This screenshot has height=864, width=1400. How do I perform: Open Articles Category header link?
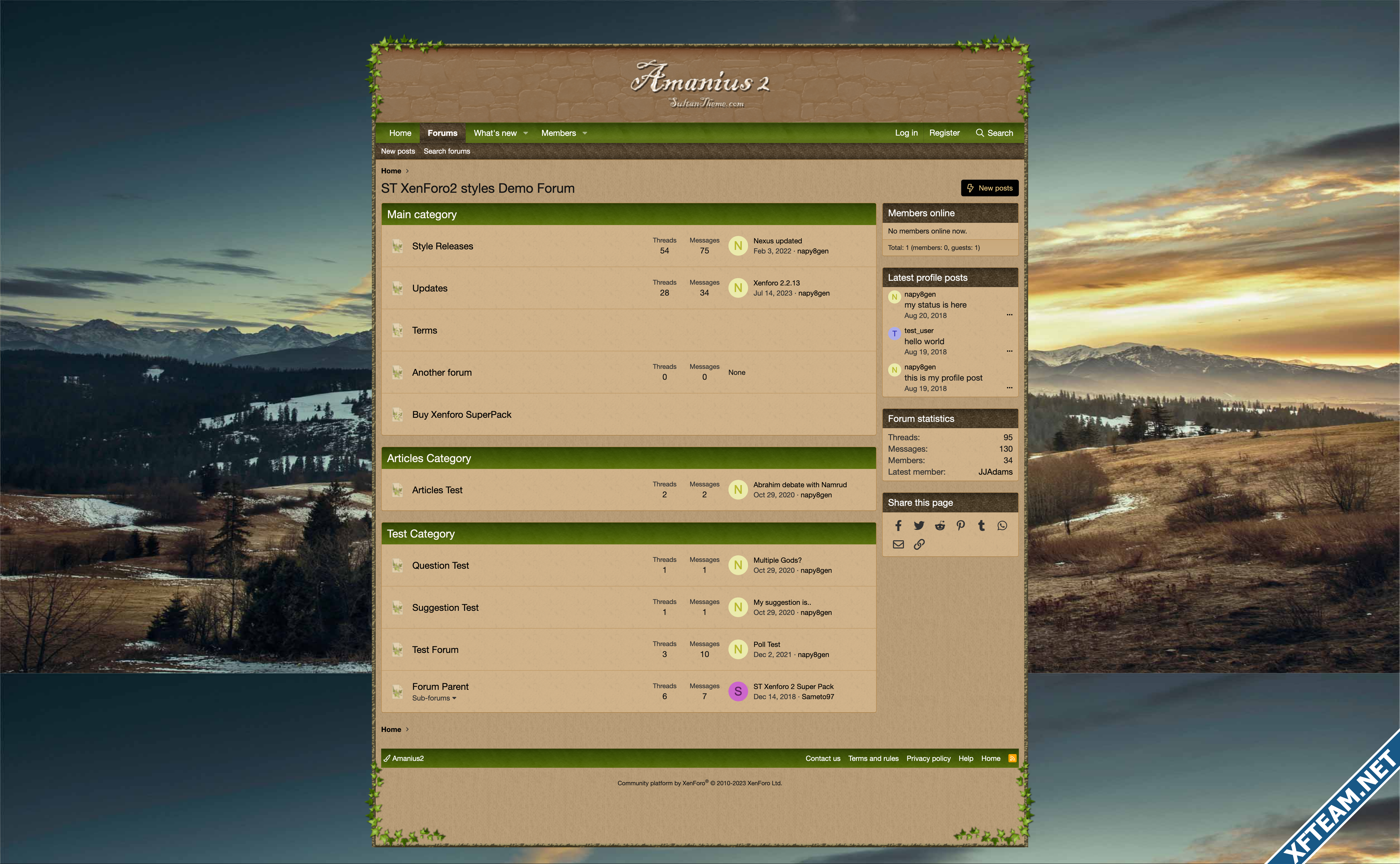428,458
